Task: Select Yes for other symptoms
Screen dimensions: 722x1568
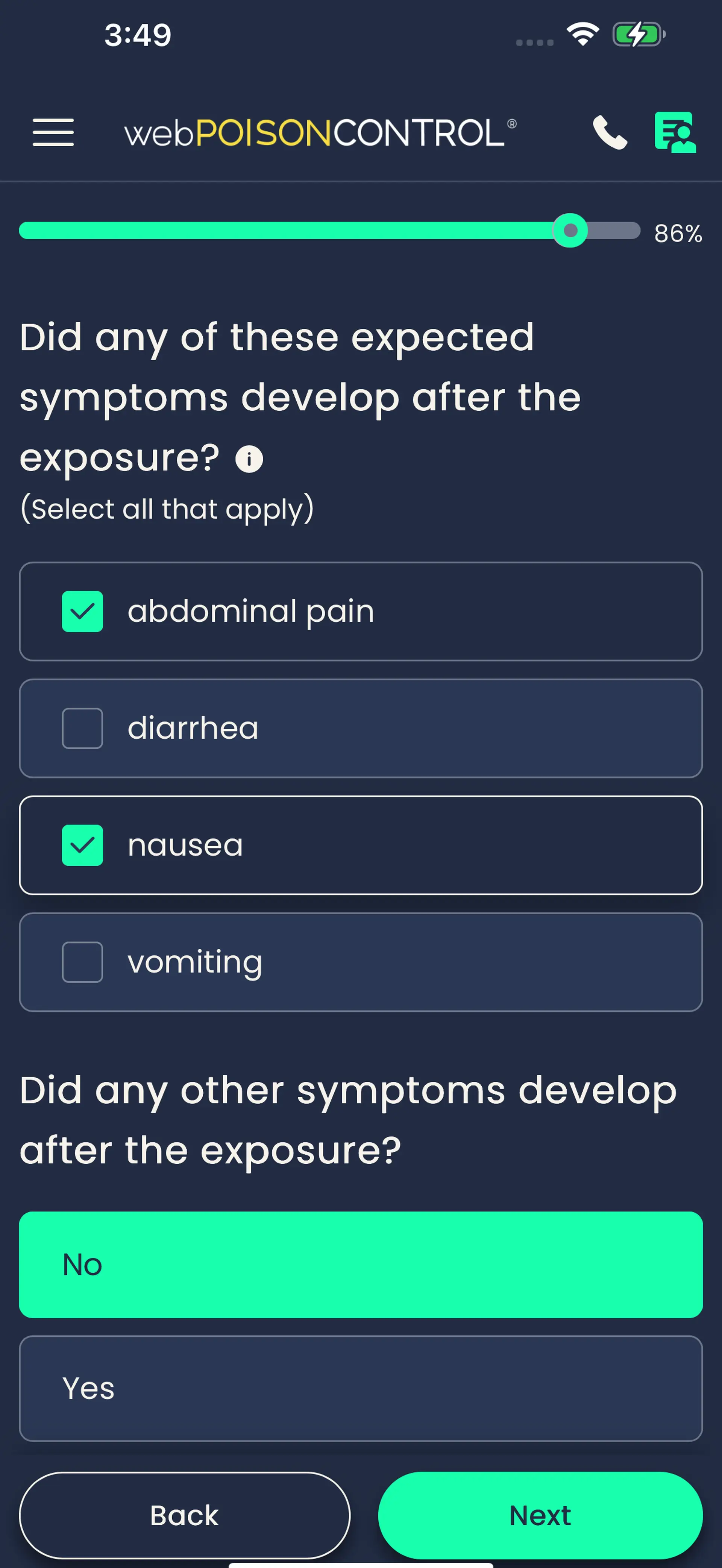Action: point(360,1389)
